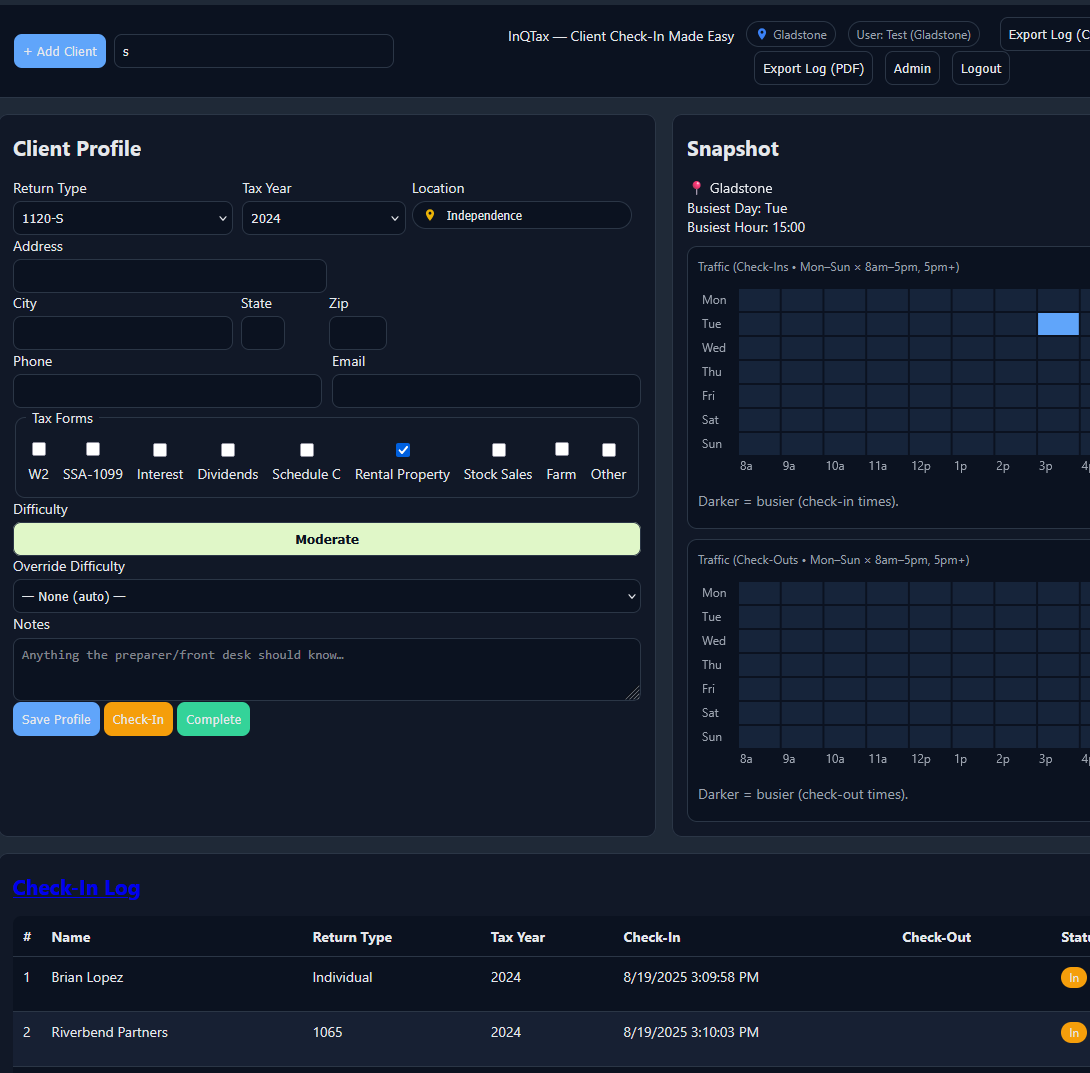Click the orange Check-In button
The height and width of the screenshot is (1073, 1090).
click(x=138, y=719)
